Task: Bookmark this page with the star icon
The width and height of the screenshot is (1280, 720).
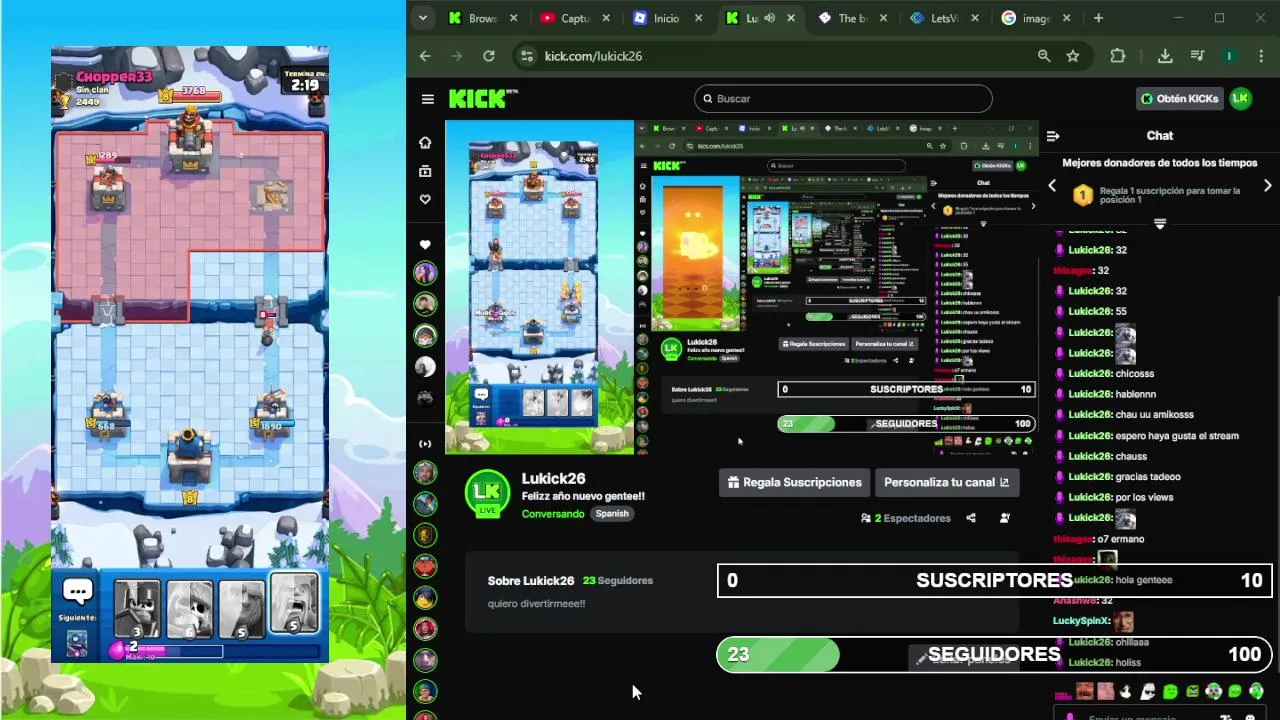Action: (x=1073, y=56)
